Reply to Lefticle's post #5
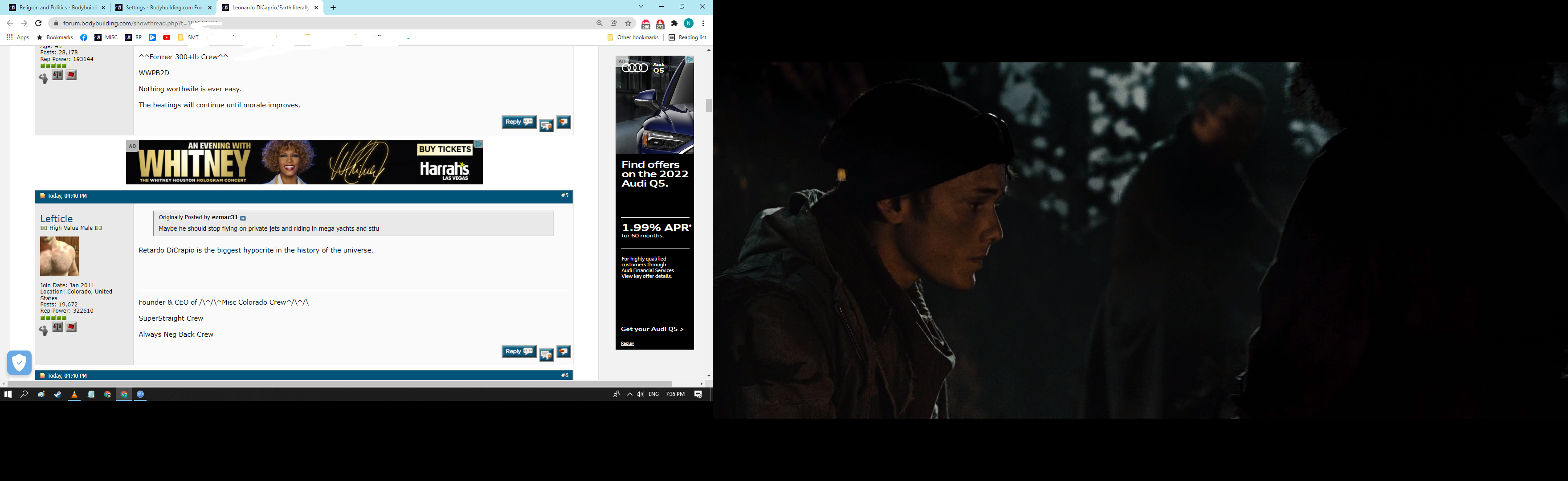Viewport: 1568px width, 481px height. click(519, 352)
